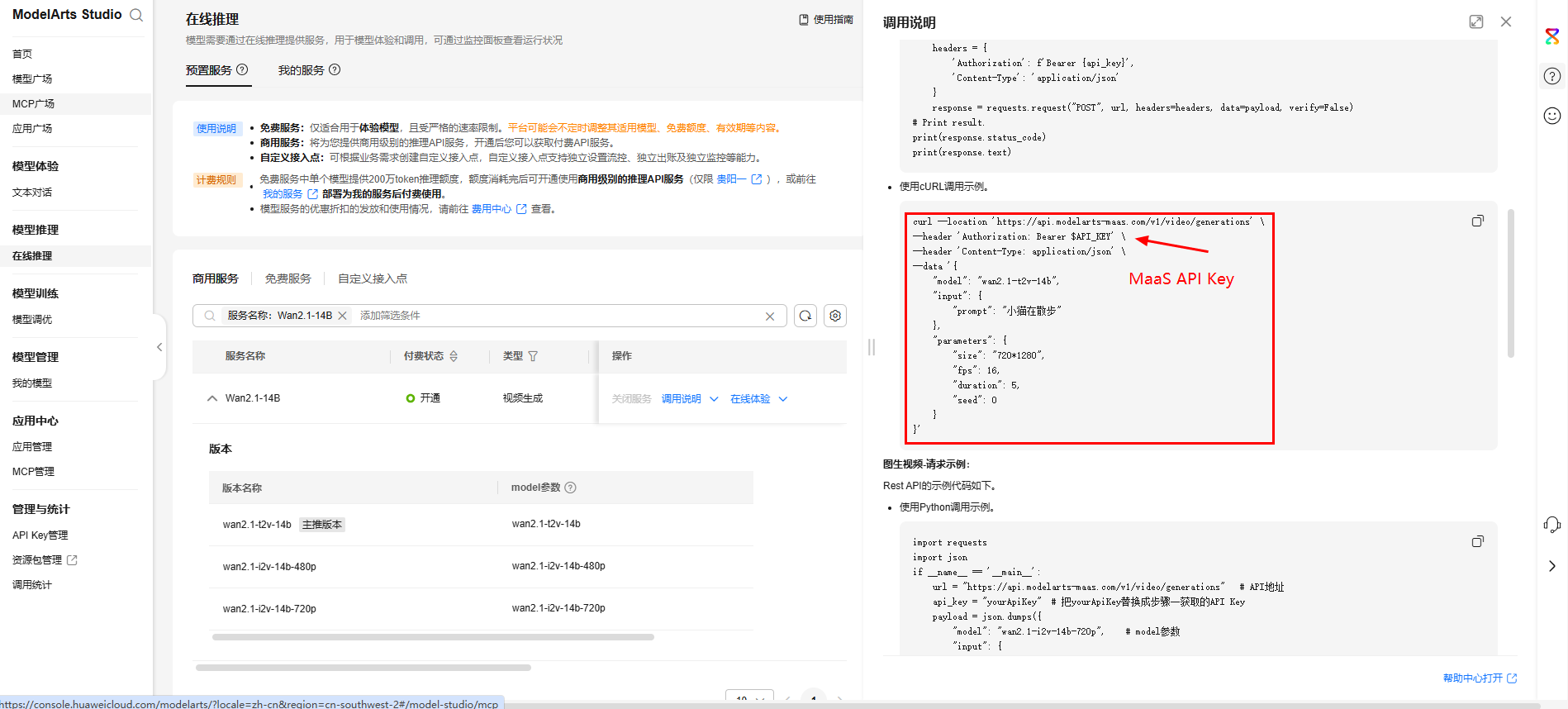Click the wan2.1-i2v-14b-480p version name
The image size is (1568, 709).
click(x=269, y=567)
